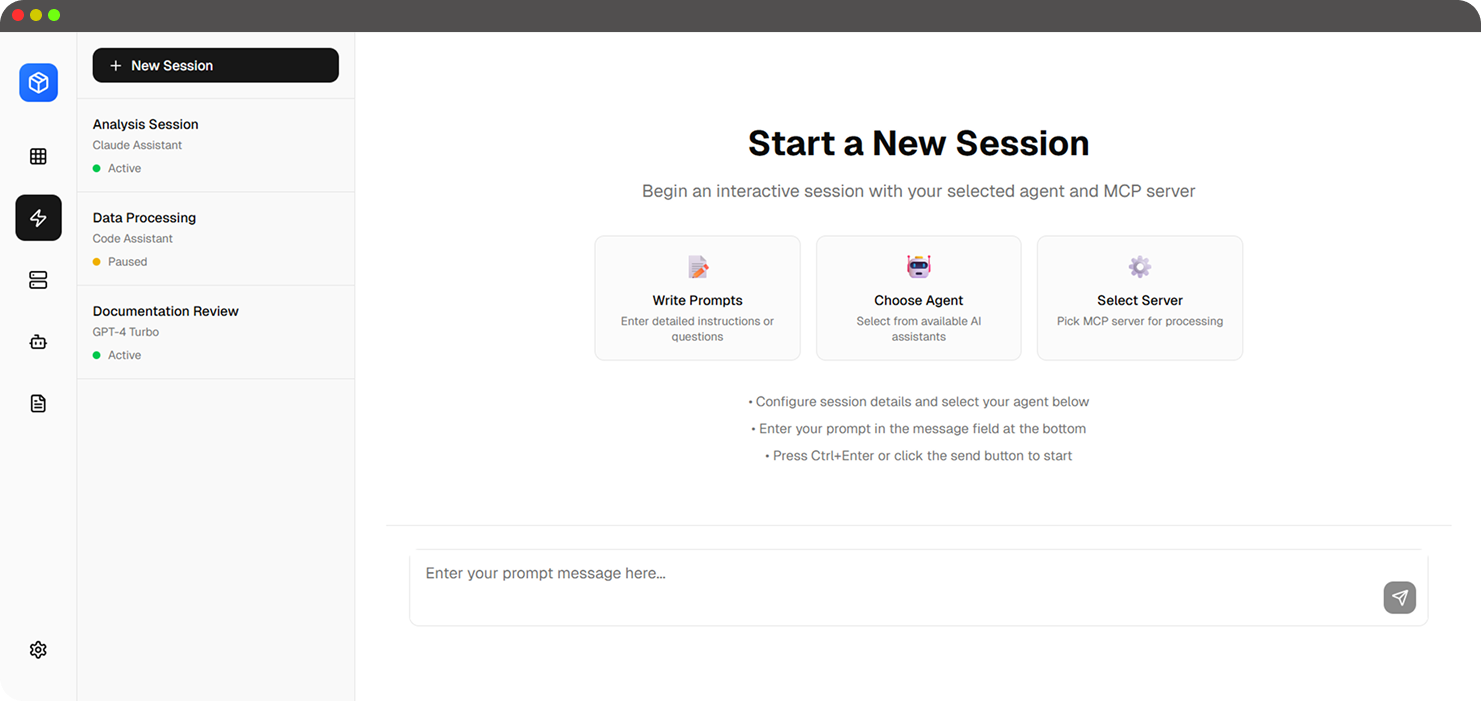Open the servers icon in sidebar
The image size is (1481, 701).
click(38, 280)
